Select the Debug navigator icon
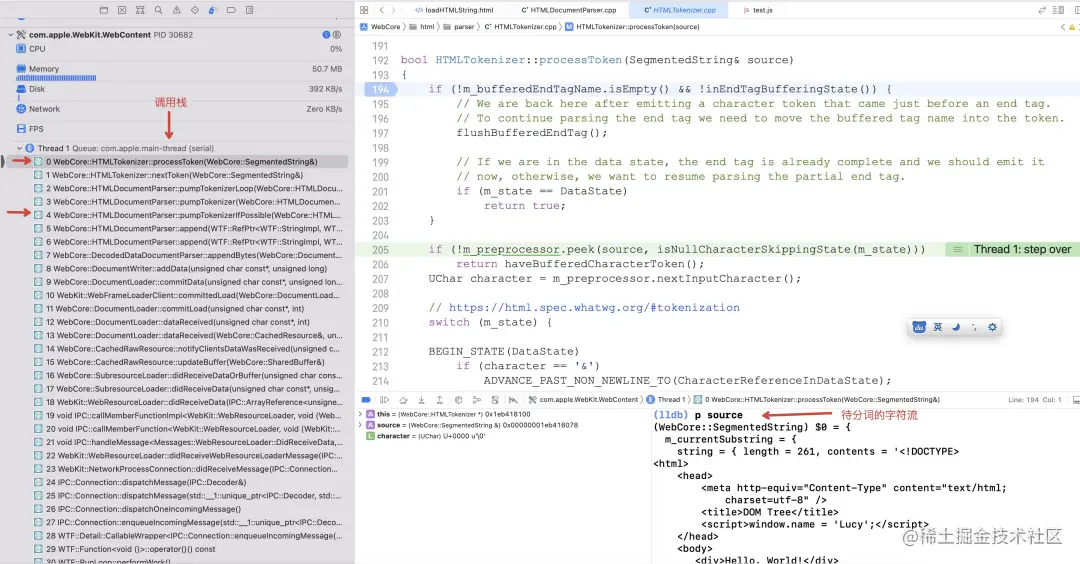1080x564 pixels. (213, 10)
